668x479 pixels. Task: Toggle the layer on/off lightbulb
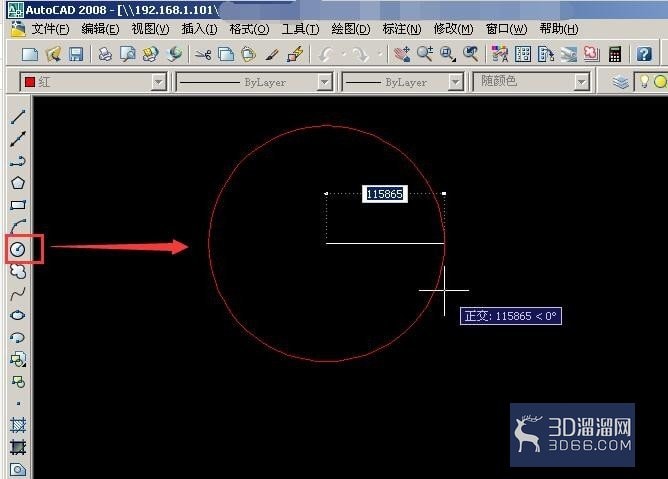click(644, 81)
